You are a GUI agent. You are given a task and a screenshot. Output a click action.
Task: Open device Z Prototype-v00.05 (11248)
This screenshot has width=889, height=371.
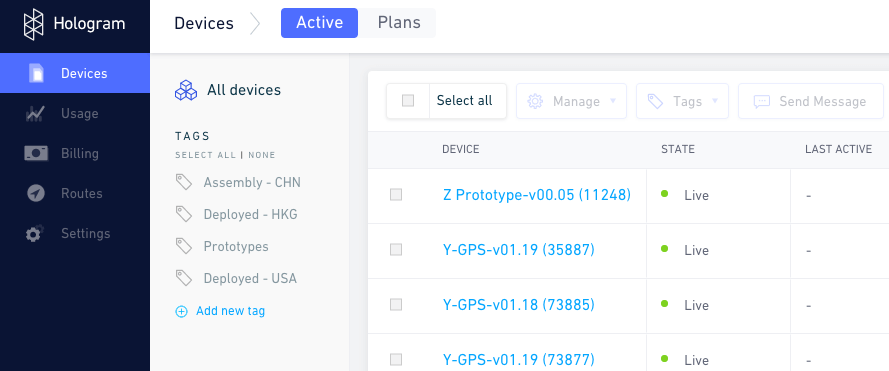click(x=536, y=195)
